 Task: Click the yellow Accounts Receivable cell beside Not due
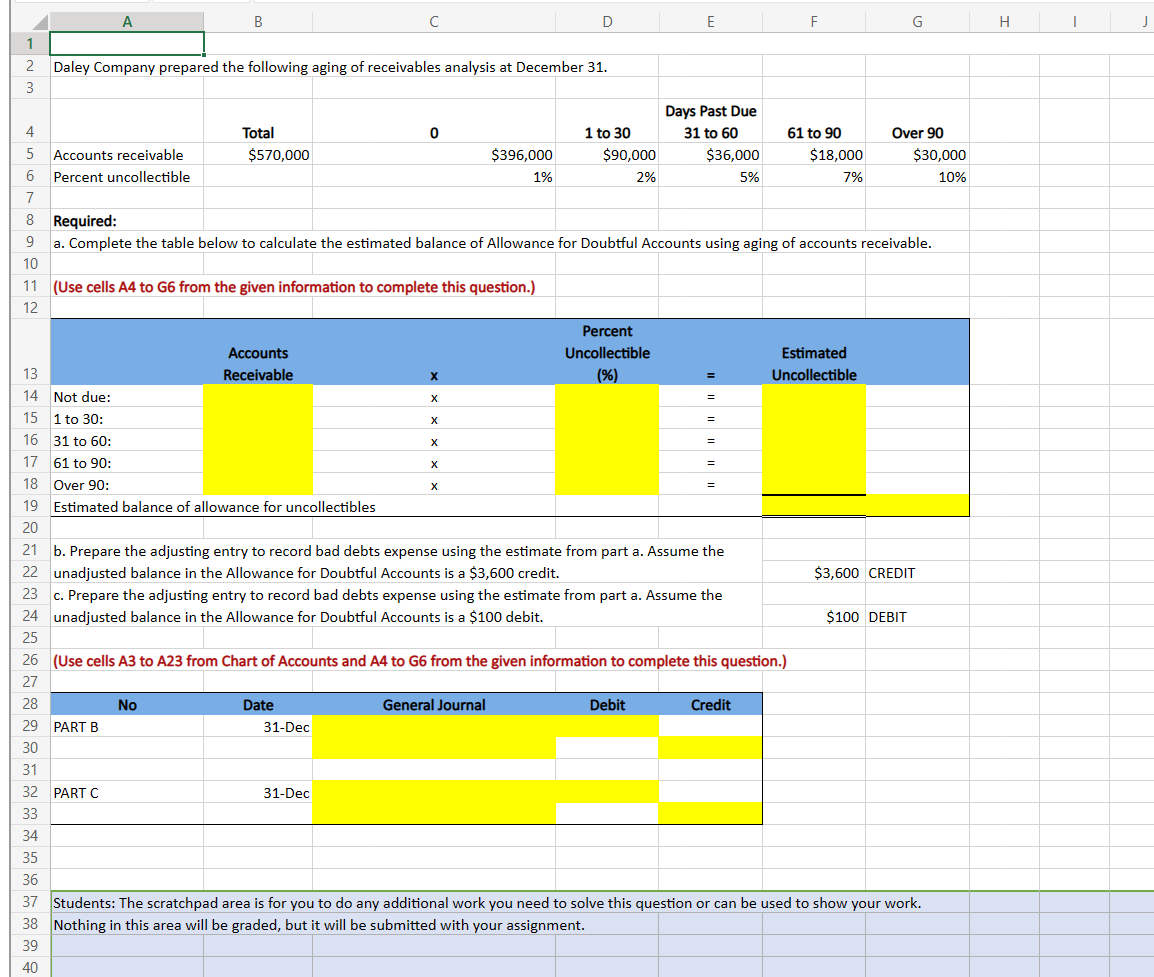(258, 397)
